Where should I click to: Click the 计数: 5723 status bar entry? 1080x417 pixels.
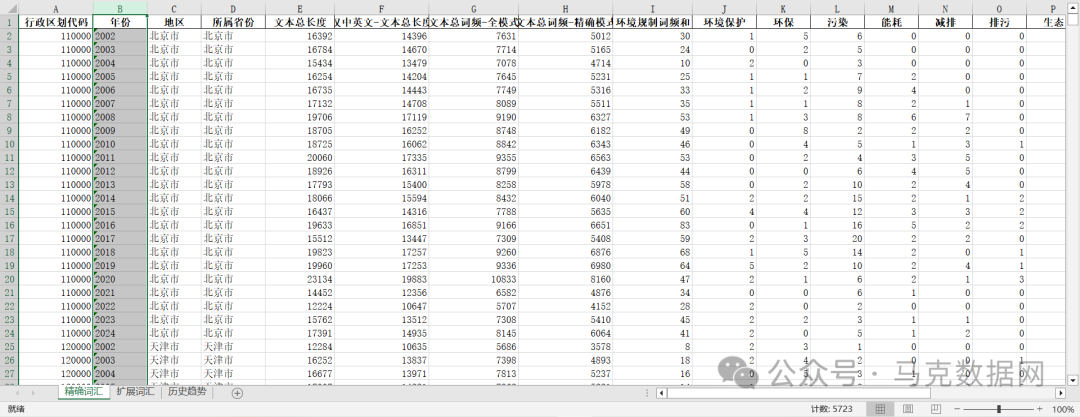[x=831, y=409]
